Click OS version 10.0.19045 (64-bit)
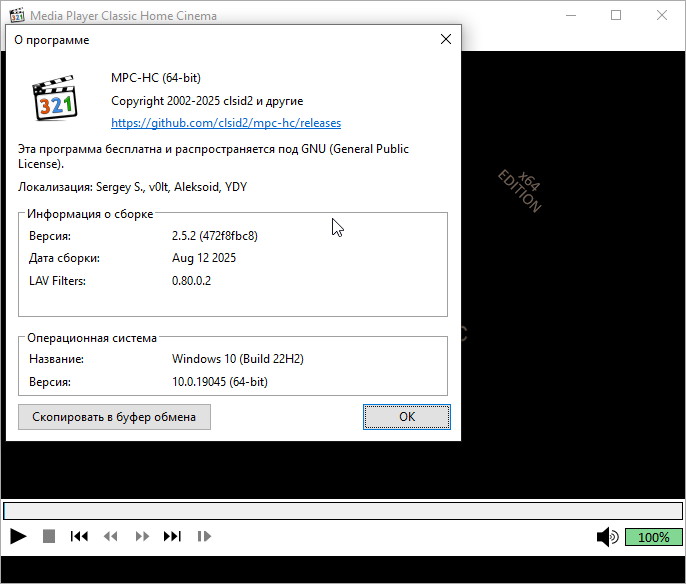Viewport: 686px width, 584px height. click(x=220, y=382)
